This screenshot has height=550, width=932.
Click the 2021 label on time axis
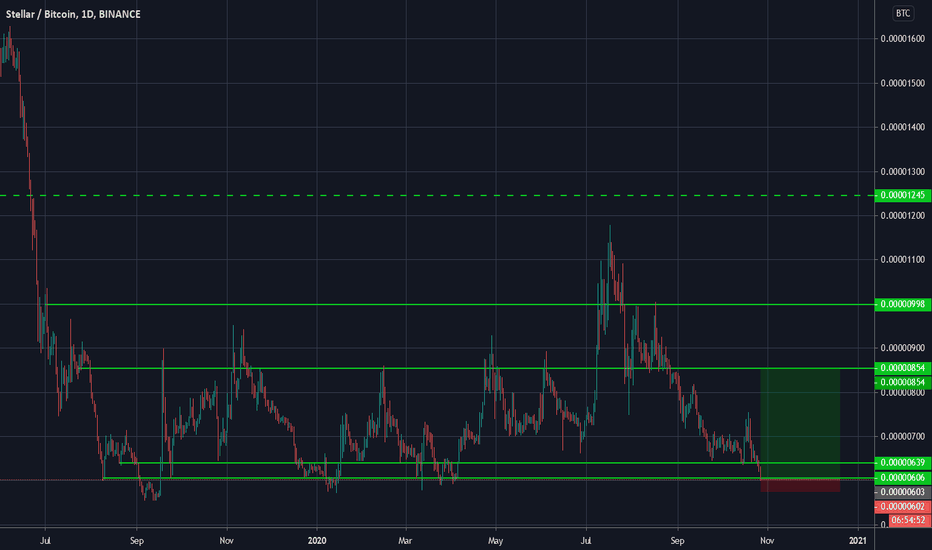tap(857, 540)
